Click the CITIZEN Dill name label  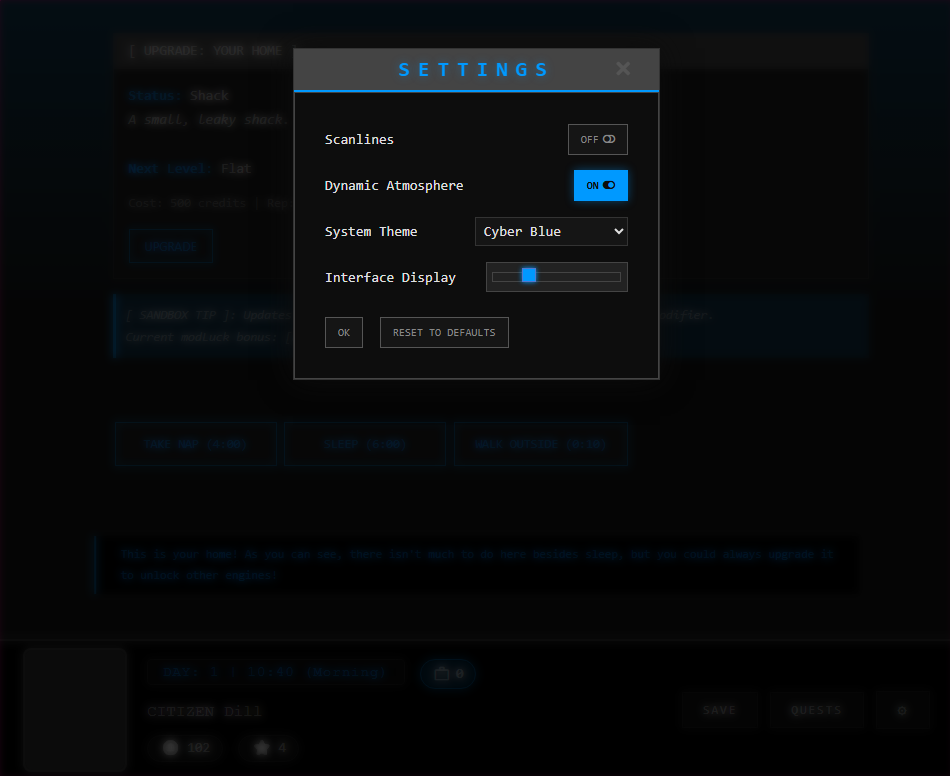204,711
